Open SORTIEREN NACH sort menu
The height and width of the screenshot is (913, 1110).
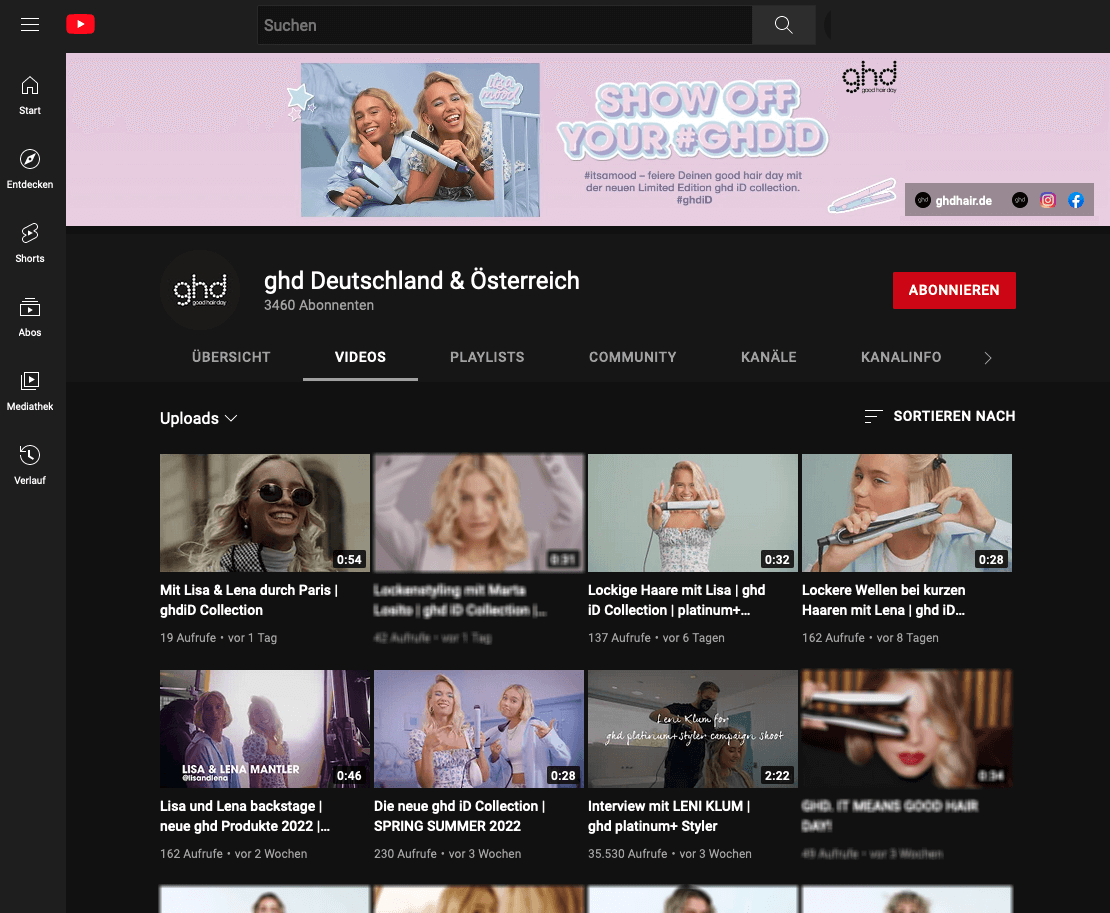point(939,416)
